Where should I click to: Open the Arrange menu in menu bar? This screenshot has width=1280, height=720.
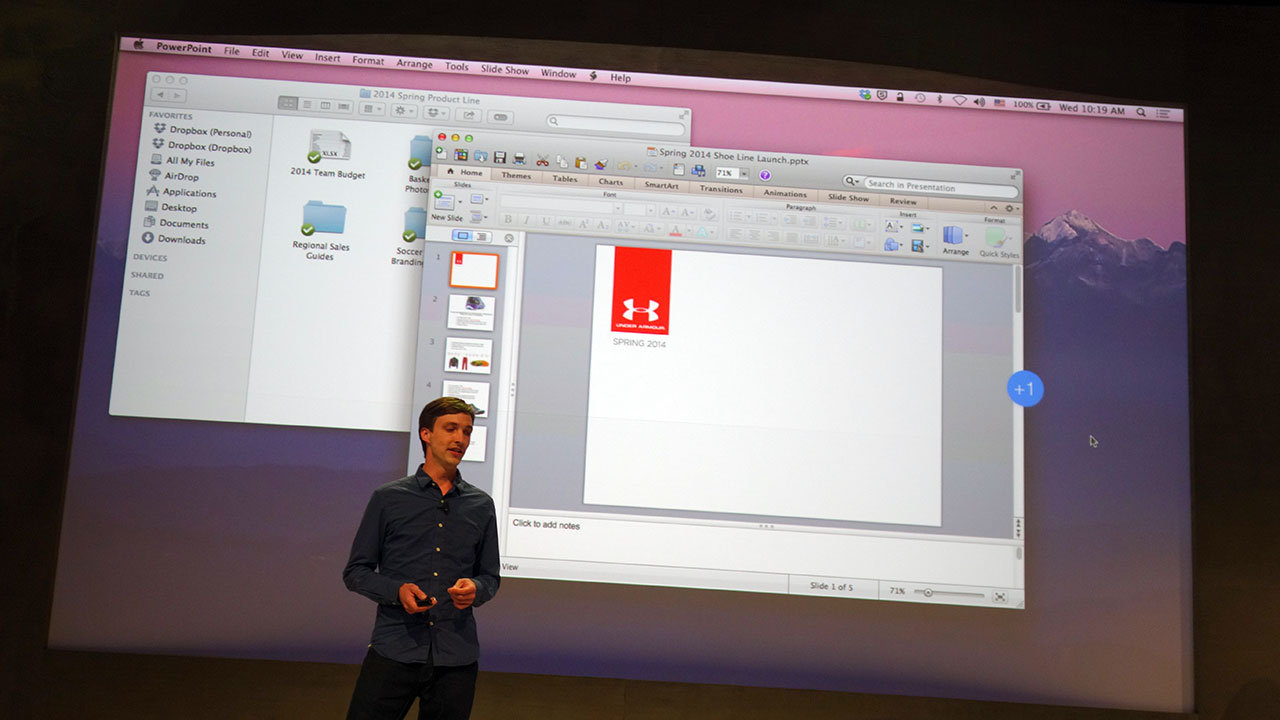pyautogui.click(x=415, y=64)
